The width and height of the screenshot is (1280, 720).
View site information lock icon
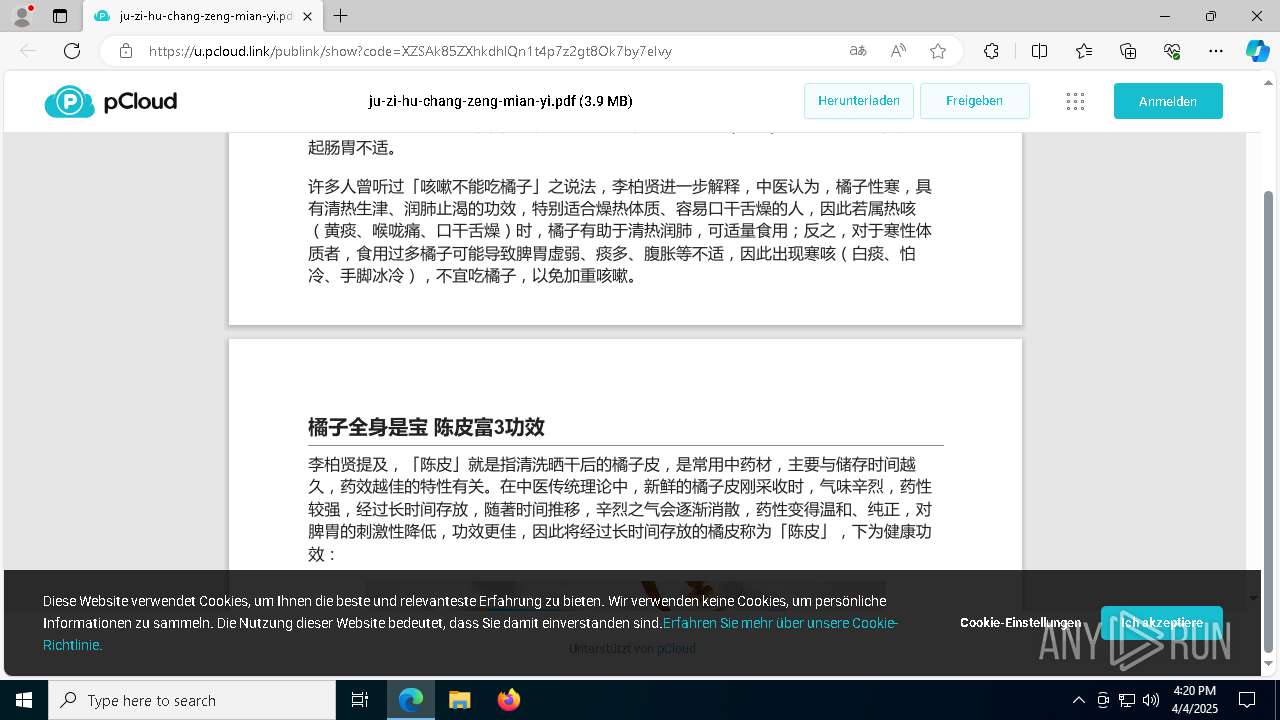[125, 51]
